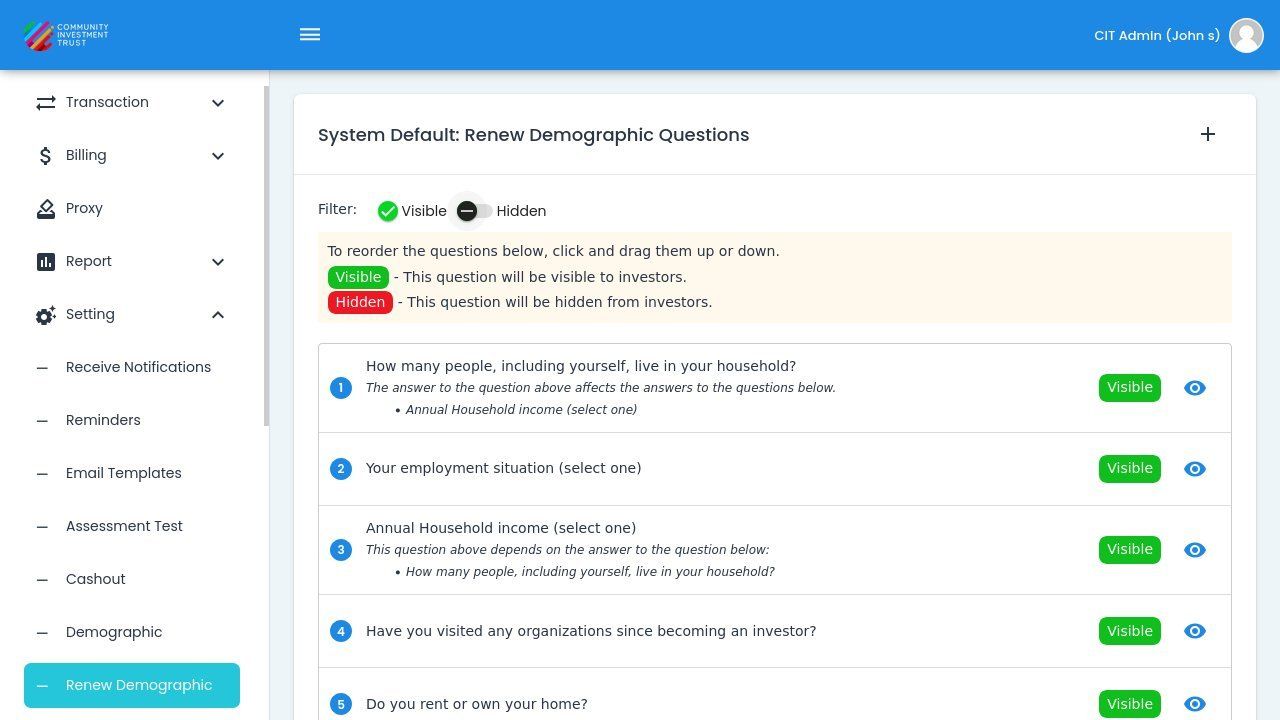
Task: Open the Demographic menu item
Action: 114,632
